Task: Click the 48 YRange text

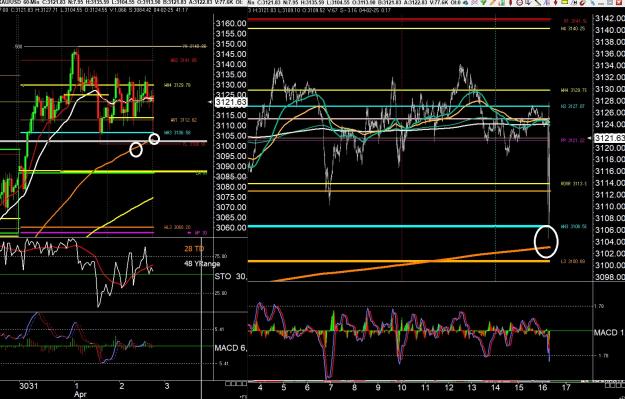Action: click(202, 263)
